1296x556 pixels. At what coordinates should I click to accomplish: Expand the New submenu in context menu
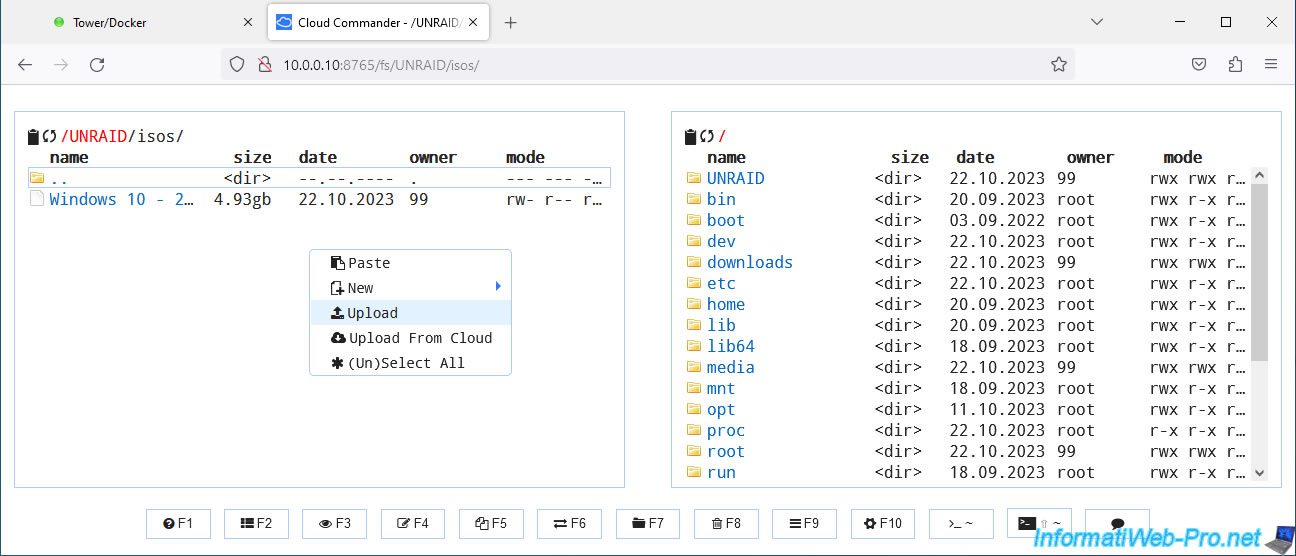point(410,288)
